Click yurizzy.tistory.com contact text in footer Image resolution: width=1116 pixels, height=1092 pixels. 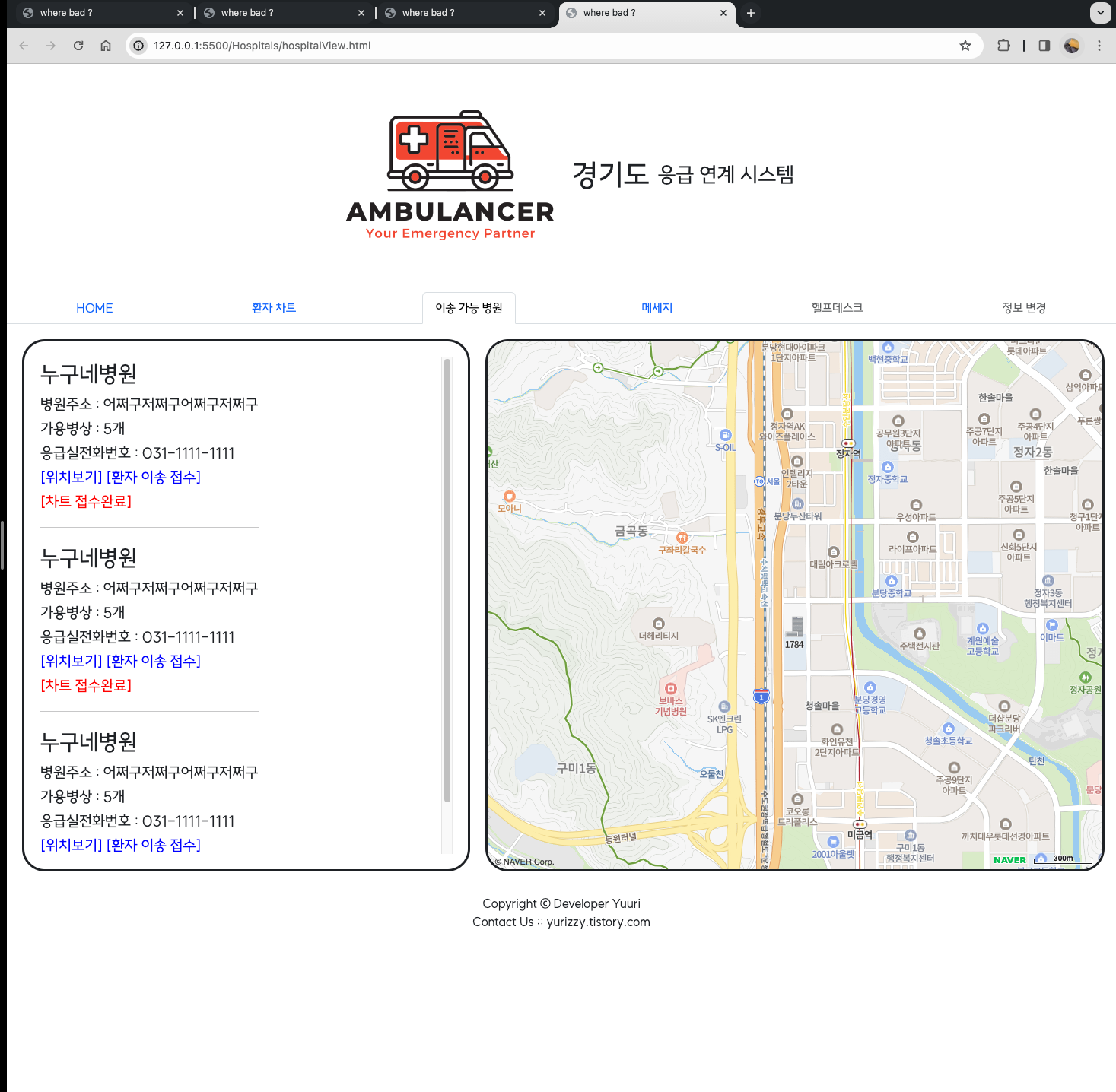(x=599, y=922)
